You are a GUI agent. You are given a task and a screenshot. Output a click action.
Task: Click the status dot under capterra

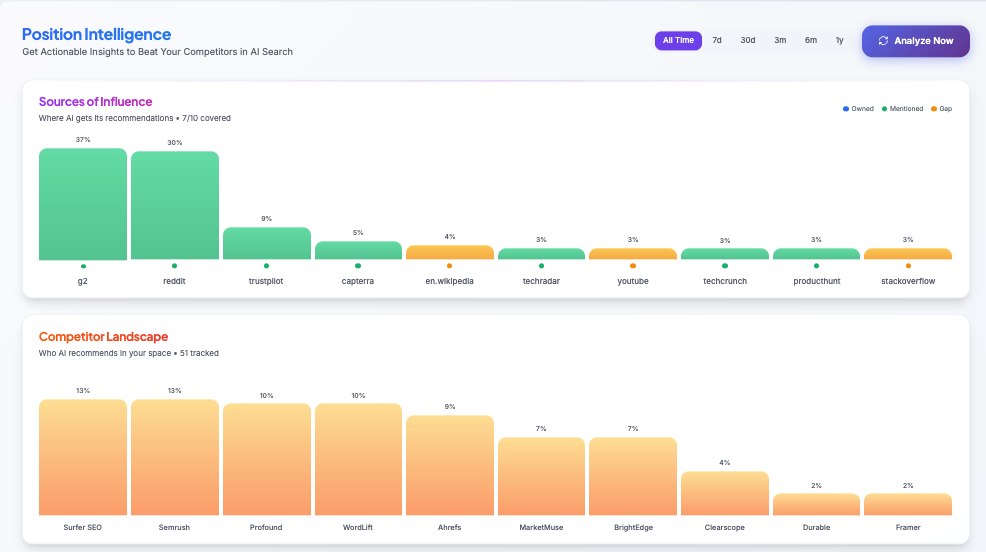(x=358, y=266)
